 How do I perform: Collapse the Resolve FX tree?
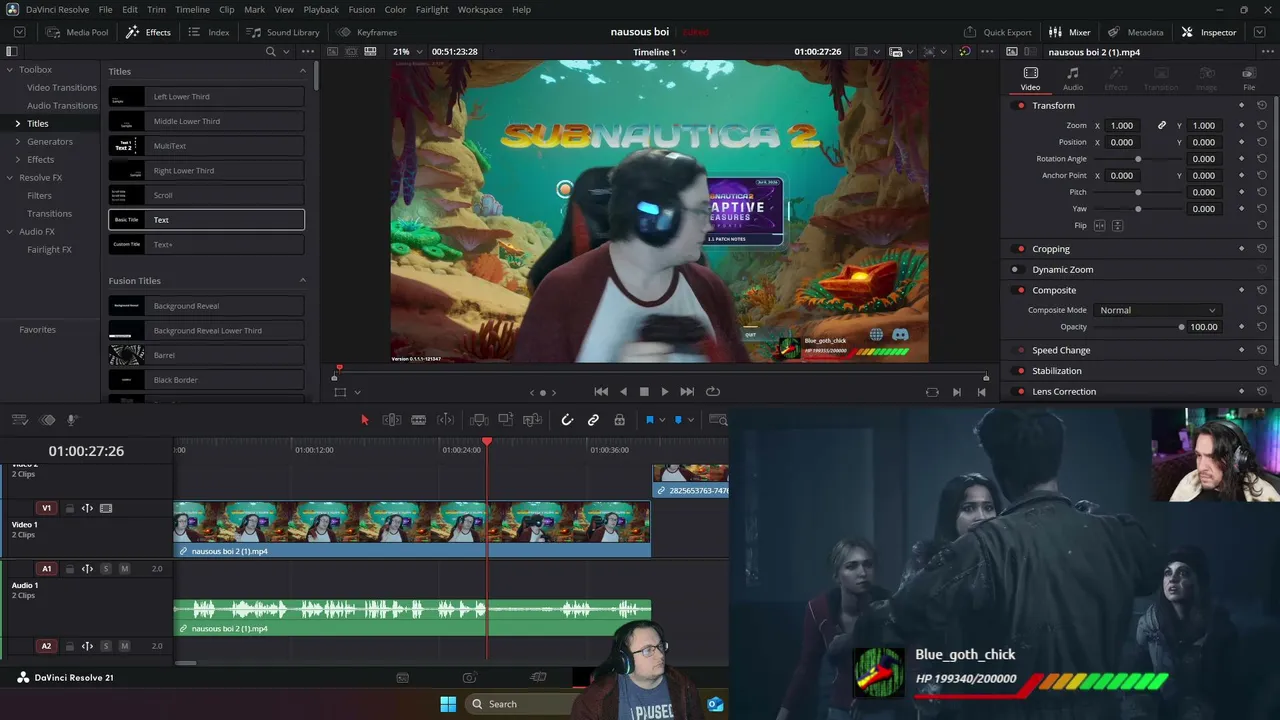click(9, 178)
